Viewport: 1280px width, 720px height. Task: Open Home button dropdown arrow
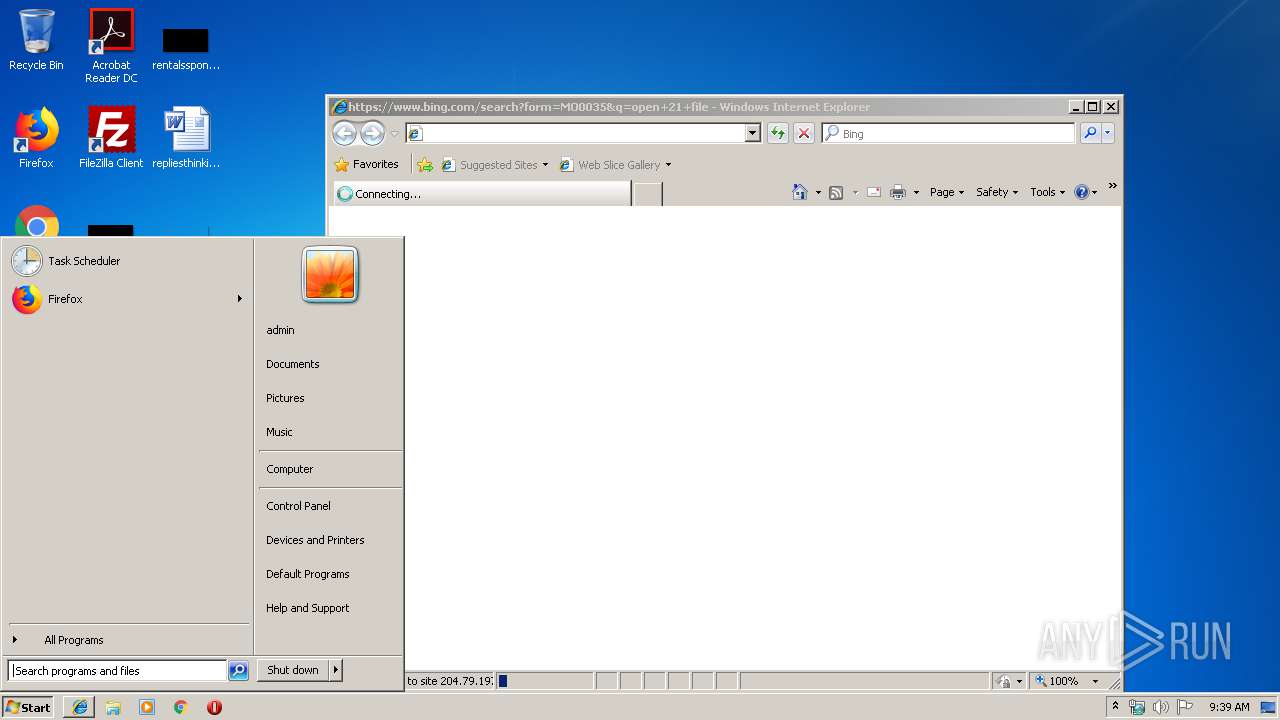click(818, 192)
